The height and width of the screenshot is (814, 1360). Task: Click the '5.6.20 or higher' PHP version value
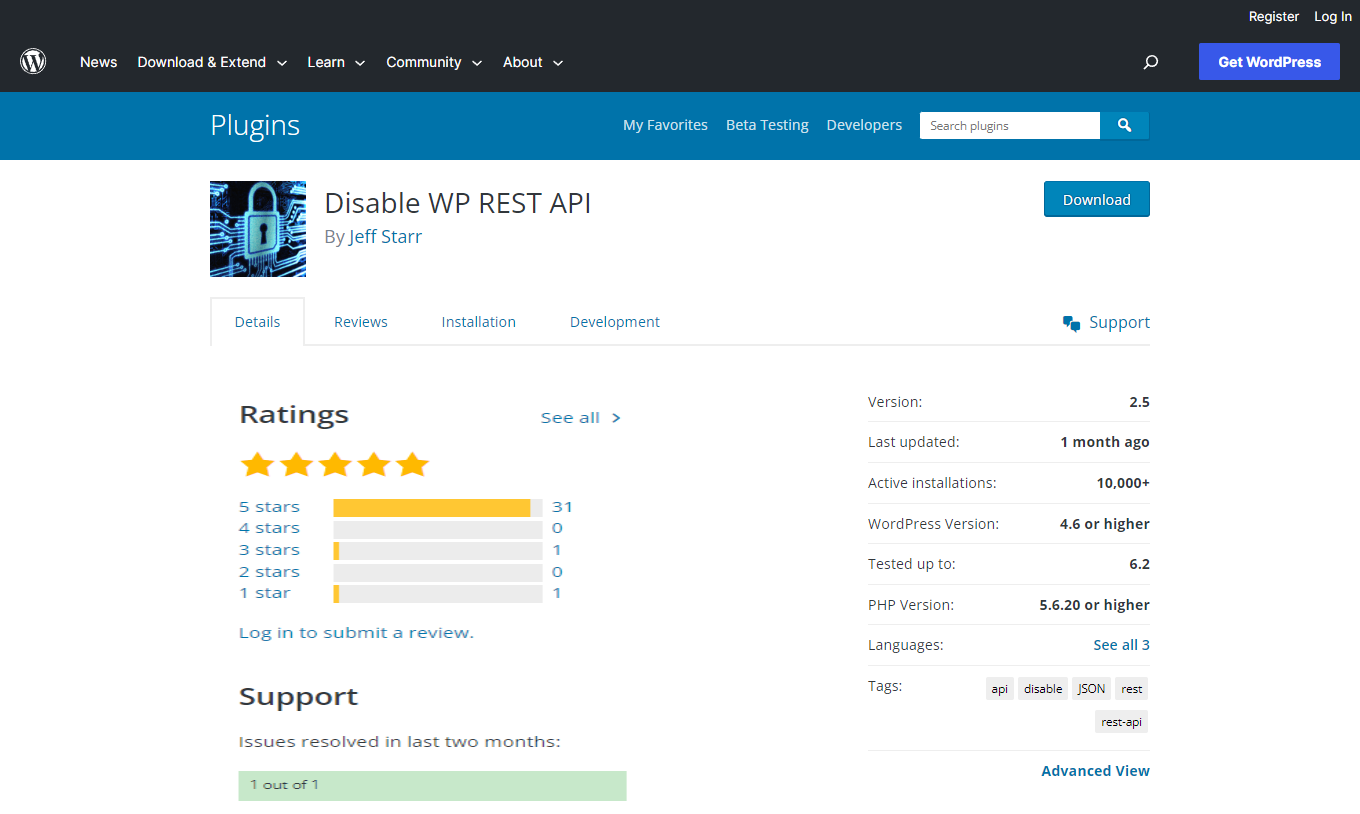tap(1094, 605)
